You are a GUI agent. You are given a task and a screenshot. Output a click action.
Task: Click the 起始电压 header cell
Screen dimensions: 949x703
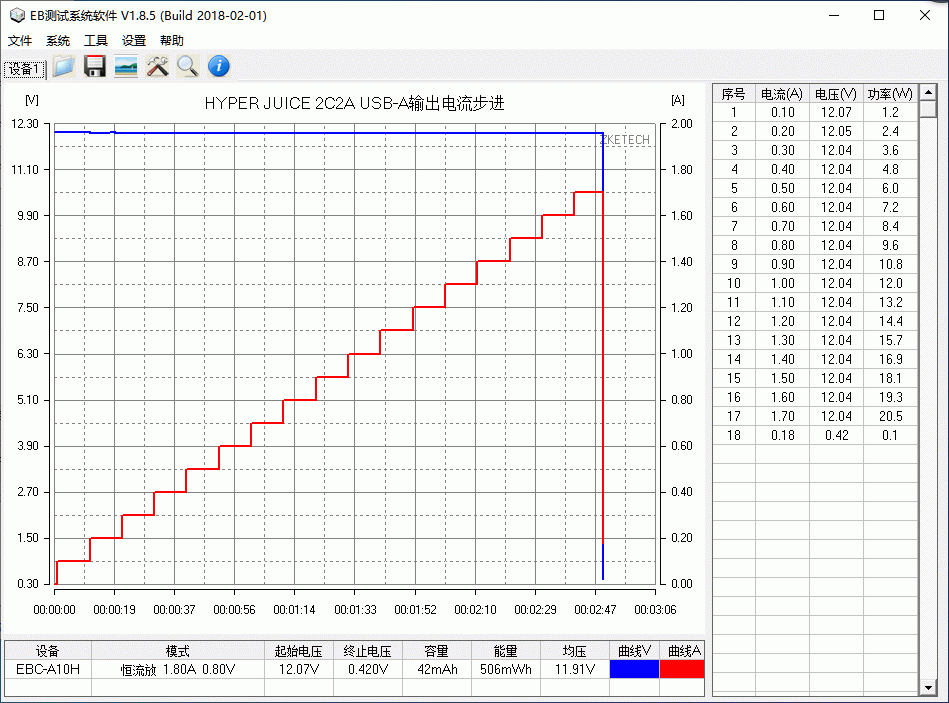point(298,651)
